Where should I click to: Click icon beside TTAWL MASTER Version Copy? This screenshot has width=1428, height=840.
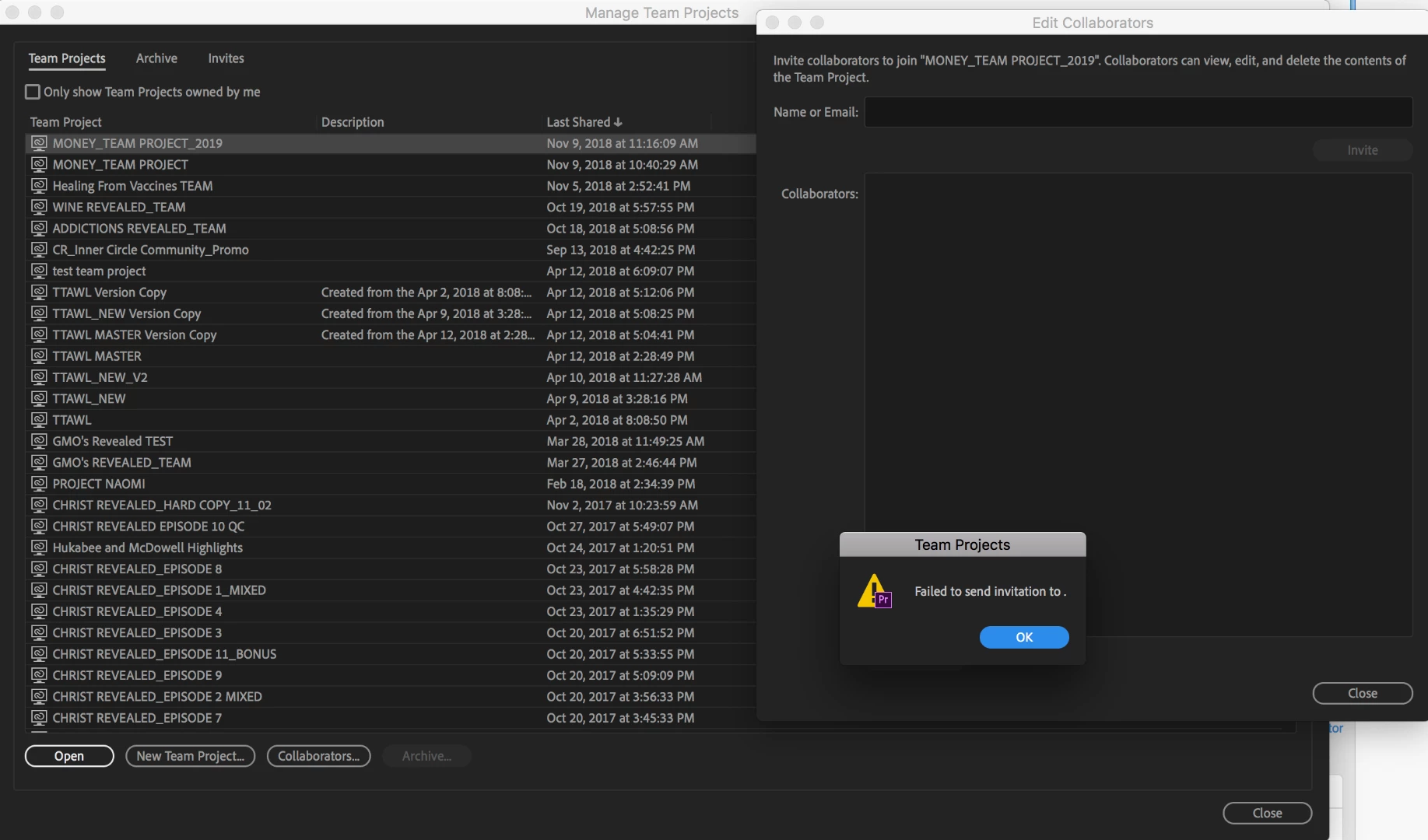click(39, 334)
